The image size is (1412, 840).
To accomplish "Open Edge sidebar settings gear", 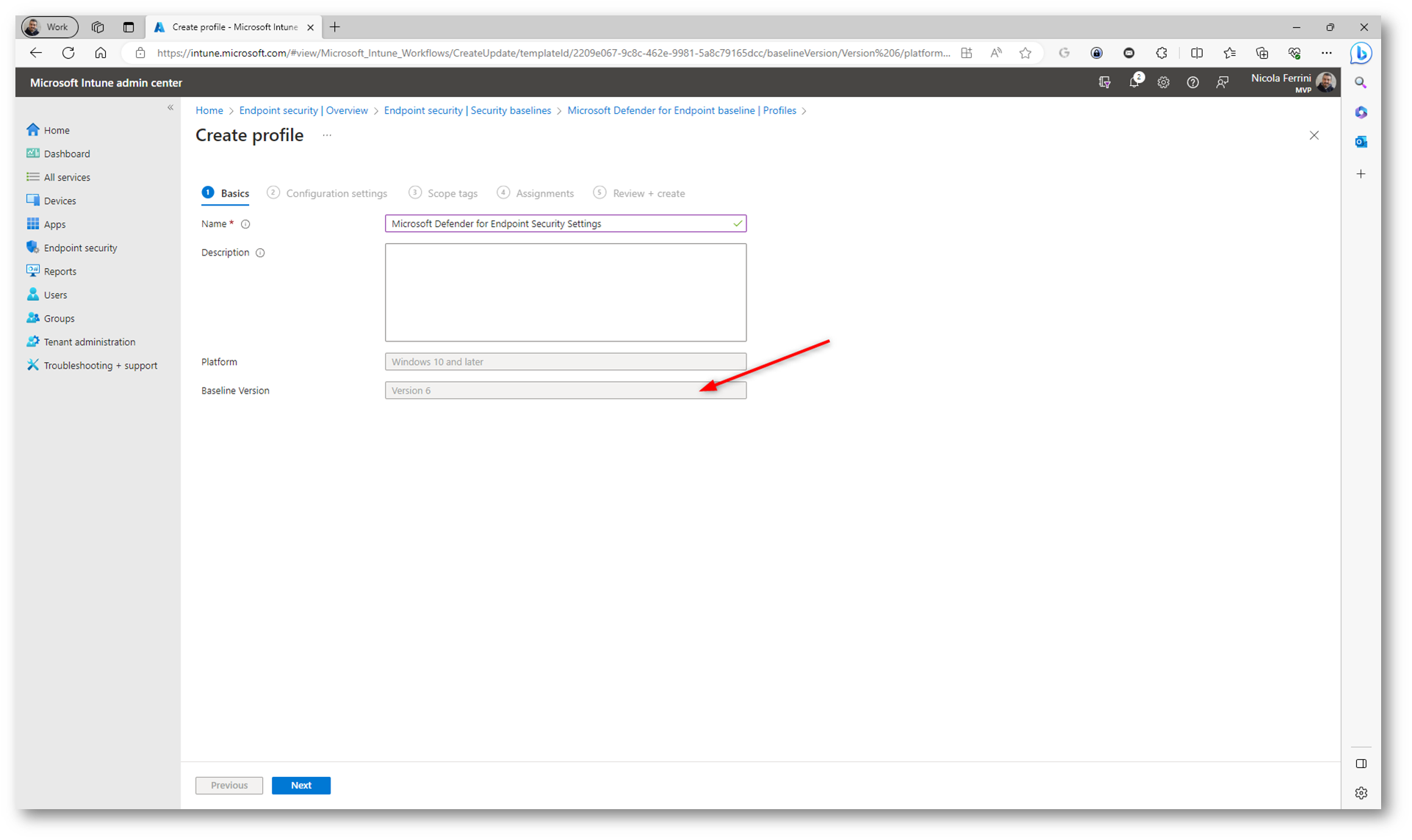I will point(1361,793).
